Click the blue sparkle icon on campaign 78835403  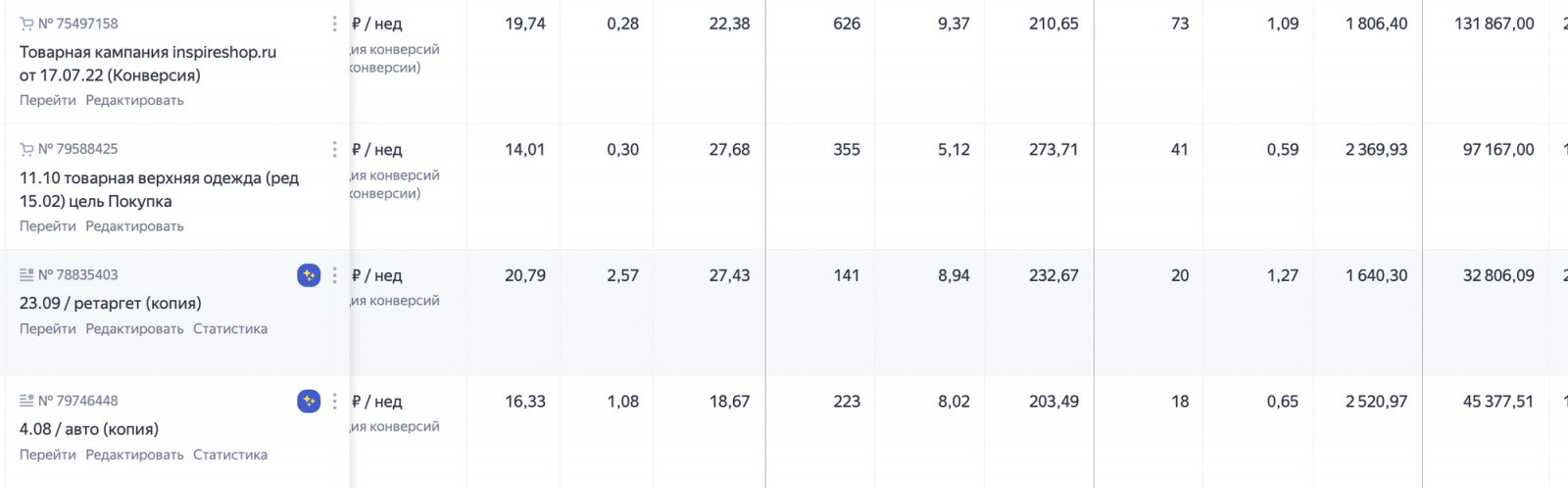(x=309, y=275)
